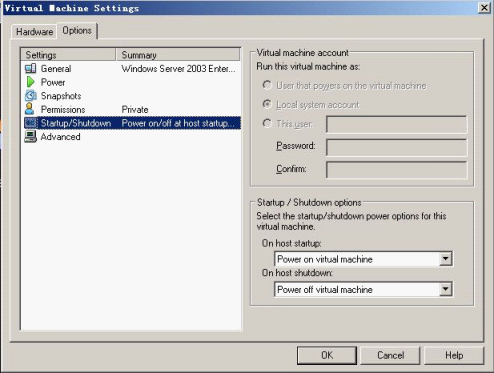The image size is (494, 373).
Task: Click the Snapshots clock icon
Action: (30, 96)
